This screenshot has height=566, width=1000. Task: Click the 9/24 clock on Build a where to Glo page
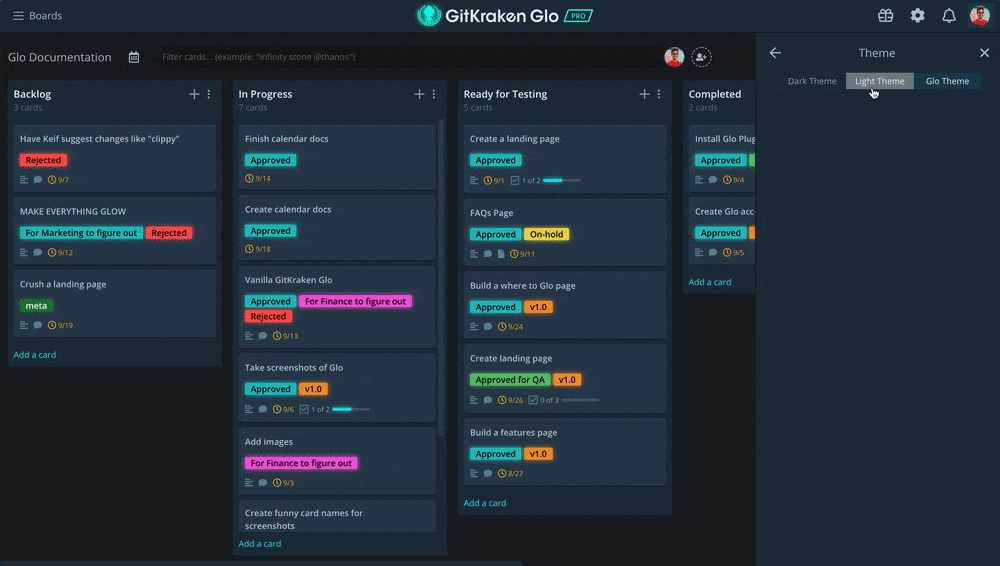tap(510, 327)
